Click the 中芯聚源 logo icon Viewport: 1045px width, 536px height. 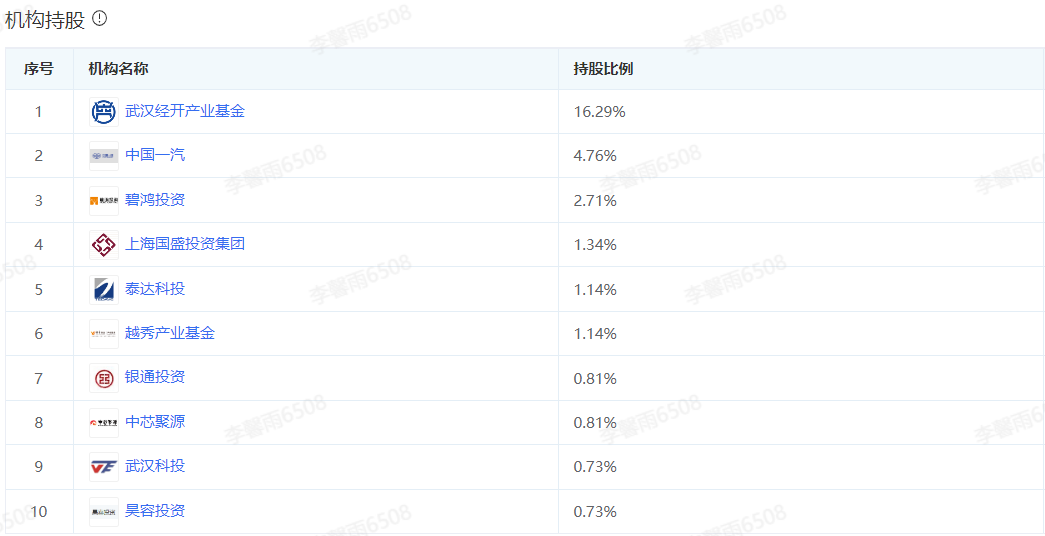pos(104,423)
